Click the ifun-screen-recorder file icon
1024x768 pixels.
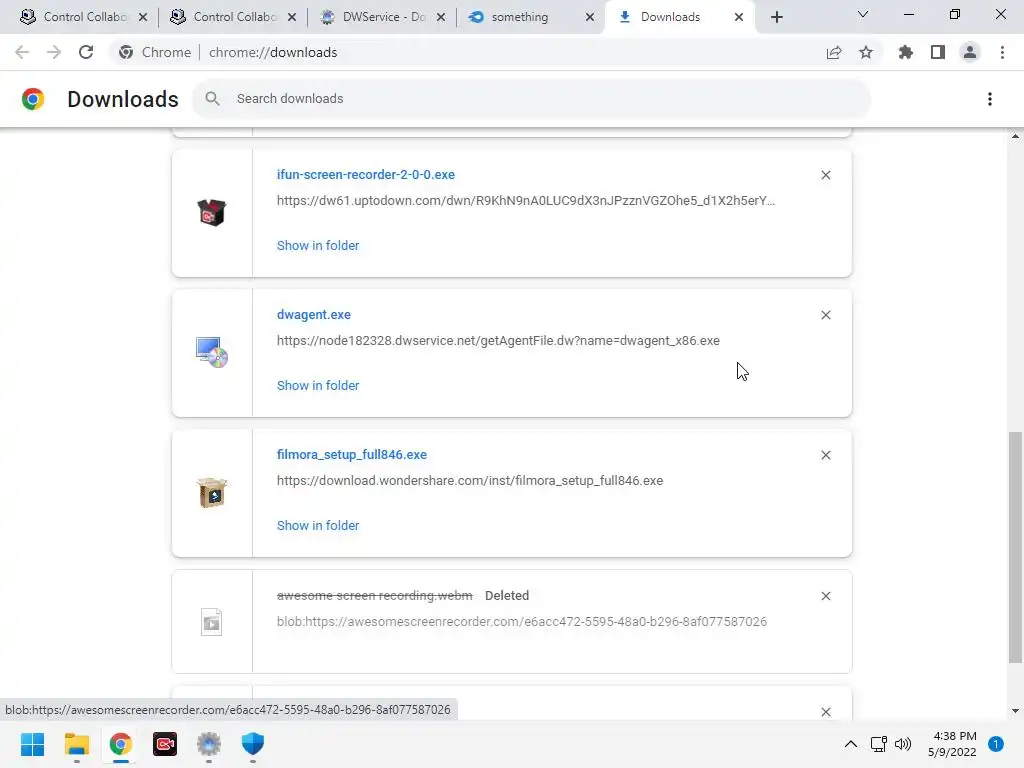click(212, 213)
